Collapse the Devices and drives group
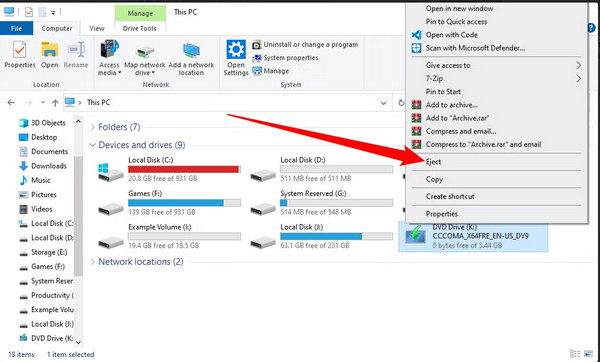This screenshot has width=600, height=362. (92, 145)
